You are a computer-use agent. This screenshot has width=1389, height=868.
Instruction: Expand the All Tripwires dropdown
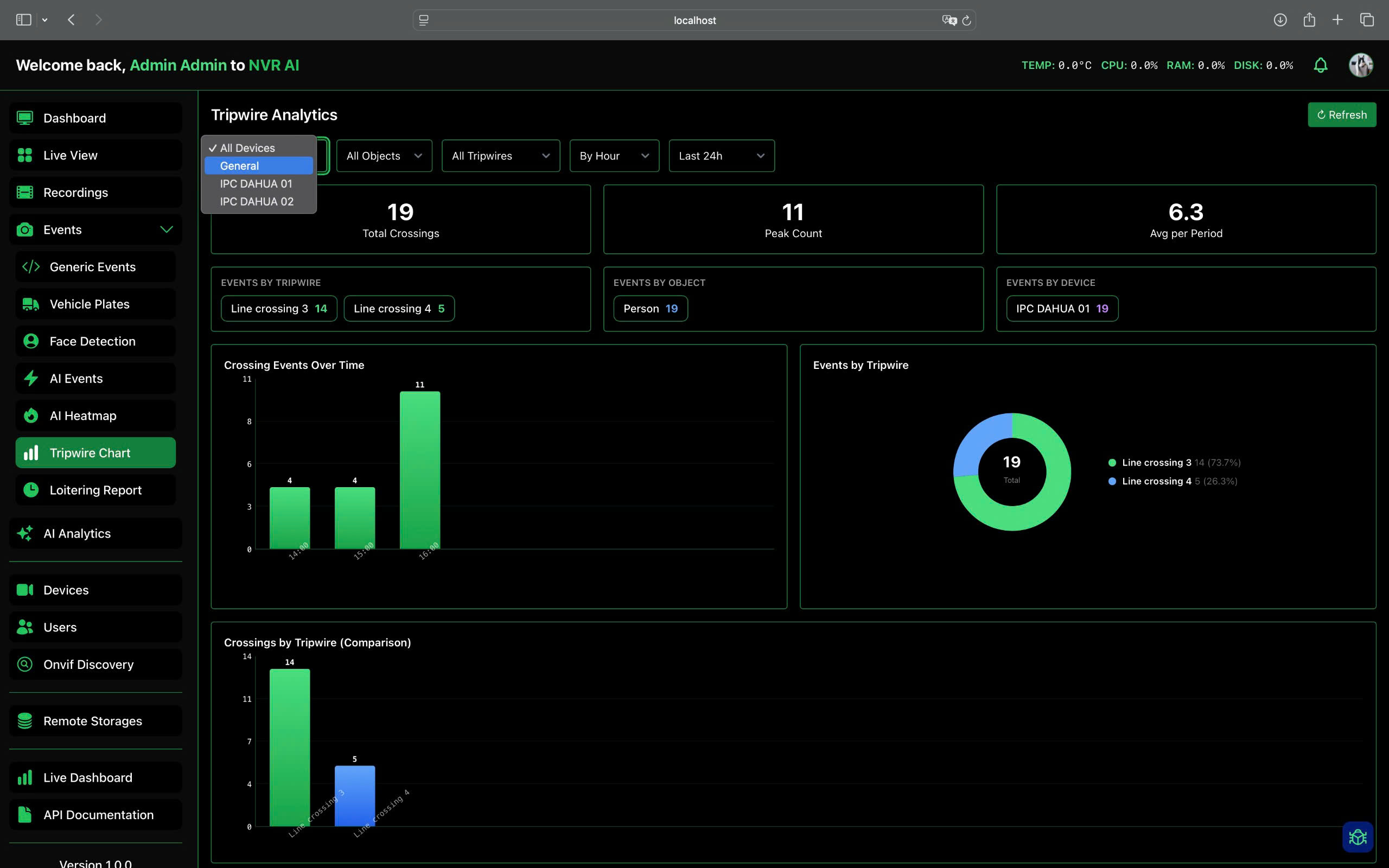[500, 156]
